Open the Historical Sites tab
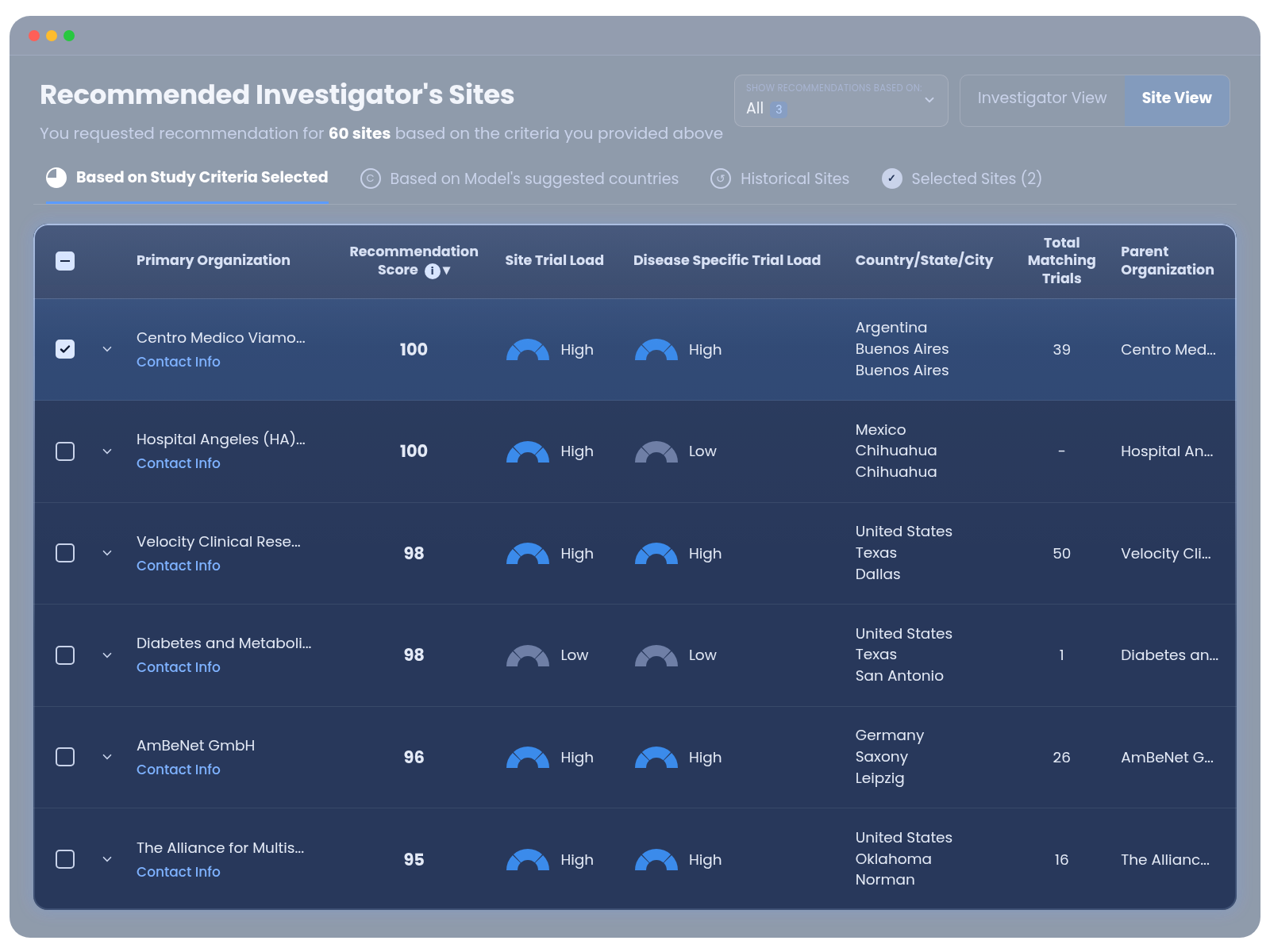This screenshot has width=1270, height=952. [x=779, y=178]
